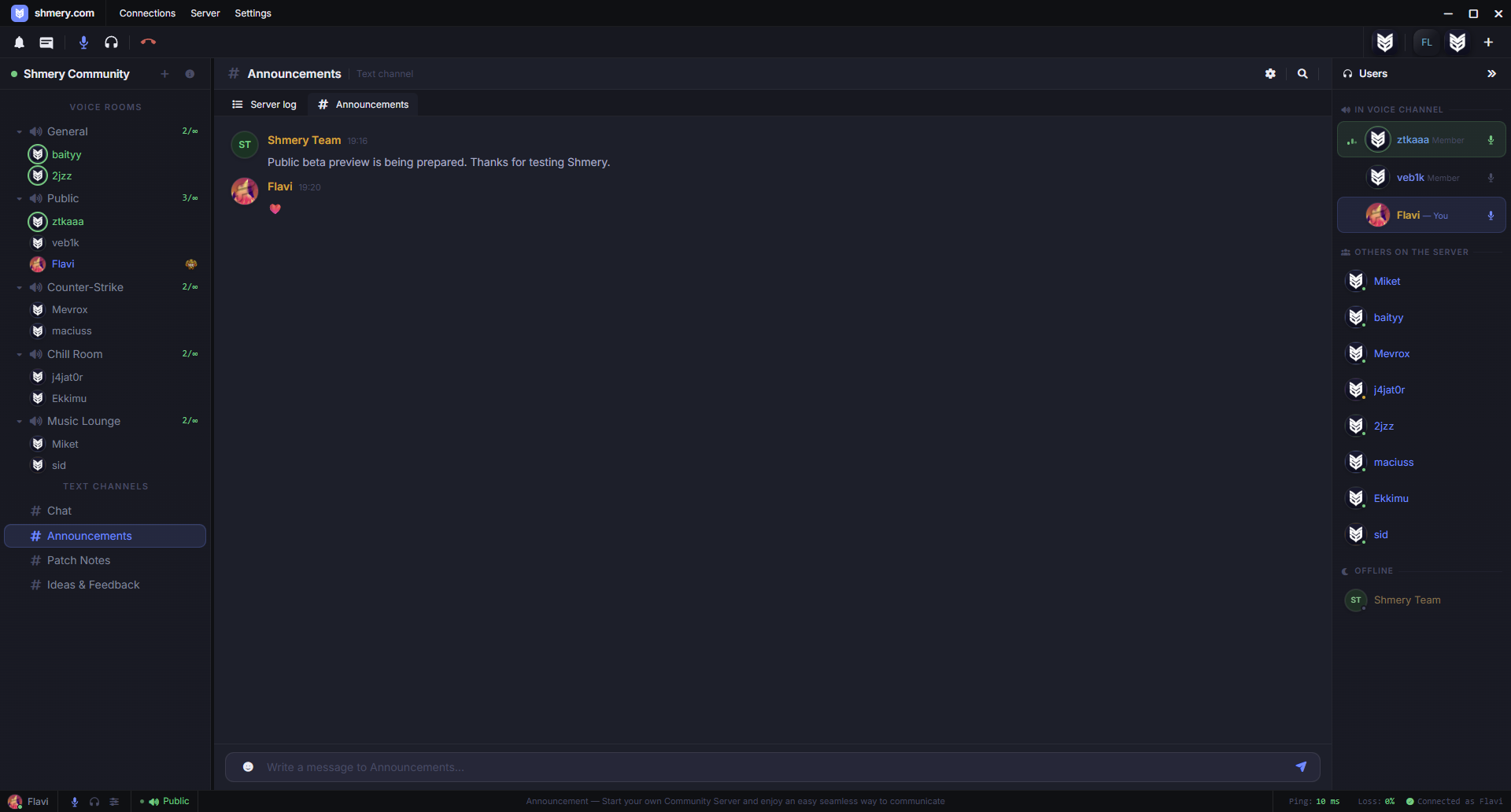Viewport: 1511px width, 812px height.
Task: Click Flavi profile in bottom status bar
Action: (28, 802)
